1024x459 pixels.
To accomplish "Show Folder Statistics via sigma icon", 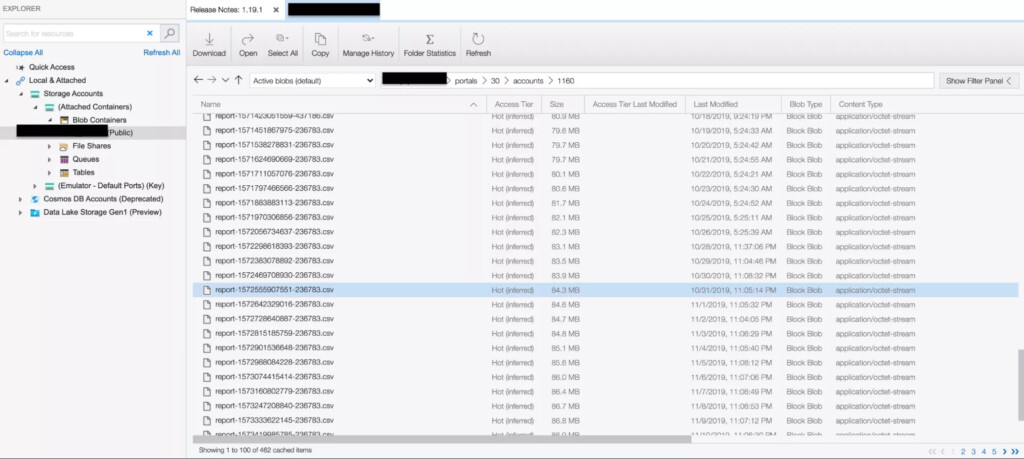I will coord(430,39).
